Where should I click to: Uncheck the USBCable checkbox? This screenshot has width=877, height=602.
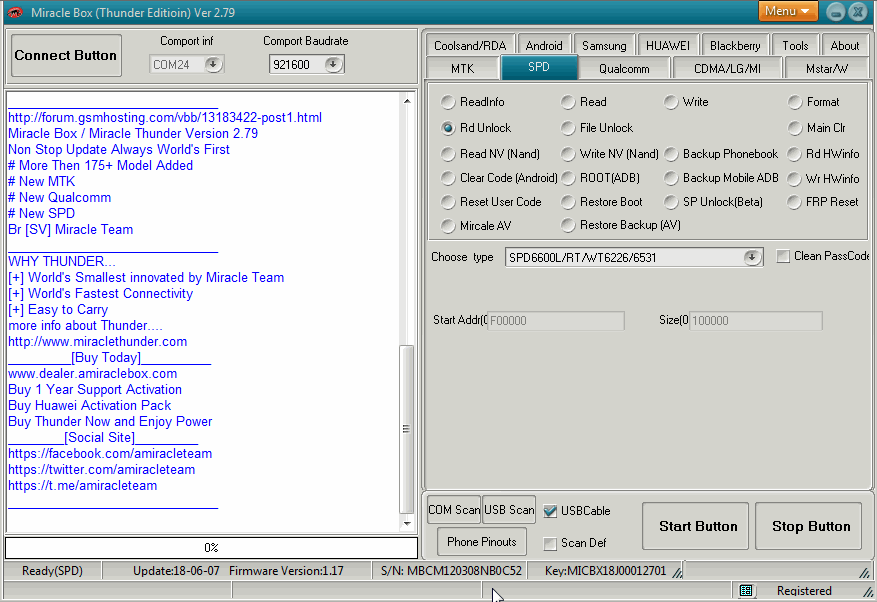point(550,511)
